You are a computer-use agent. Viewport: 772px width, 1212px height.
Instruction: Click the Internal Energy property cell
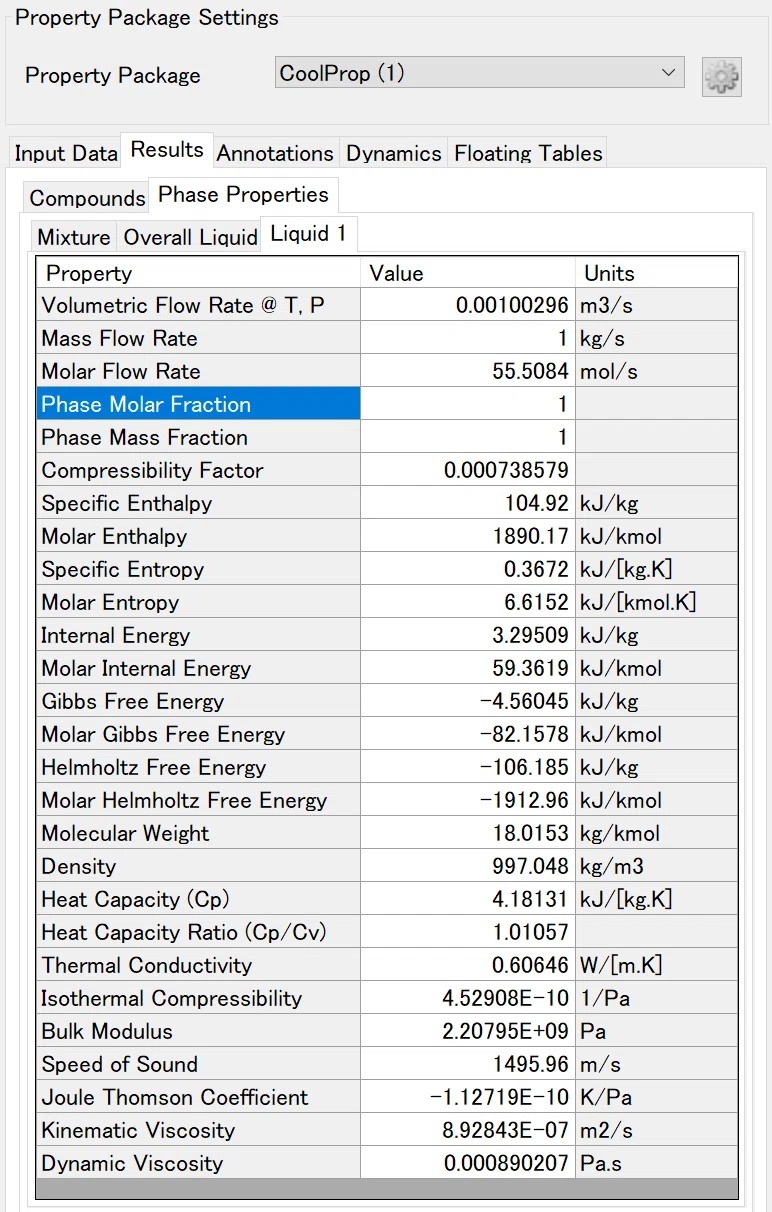tap(198, 635)
